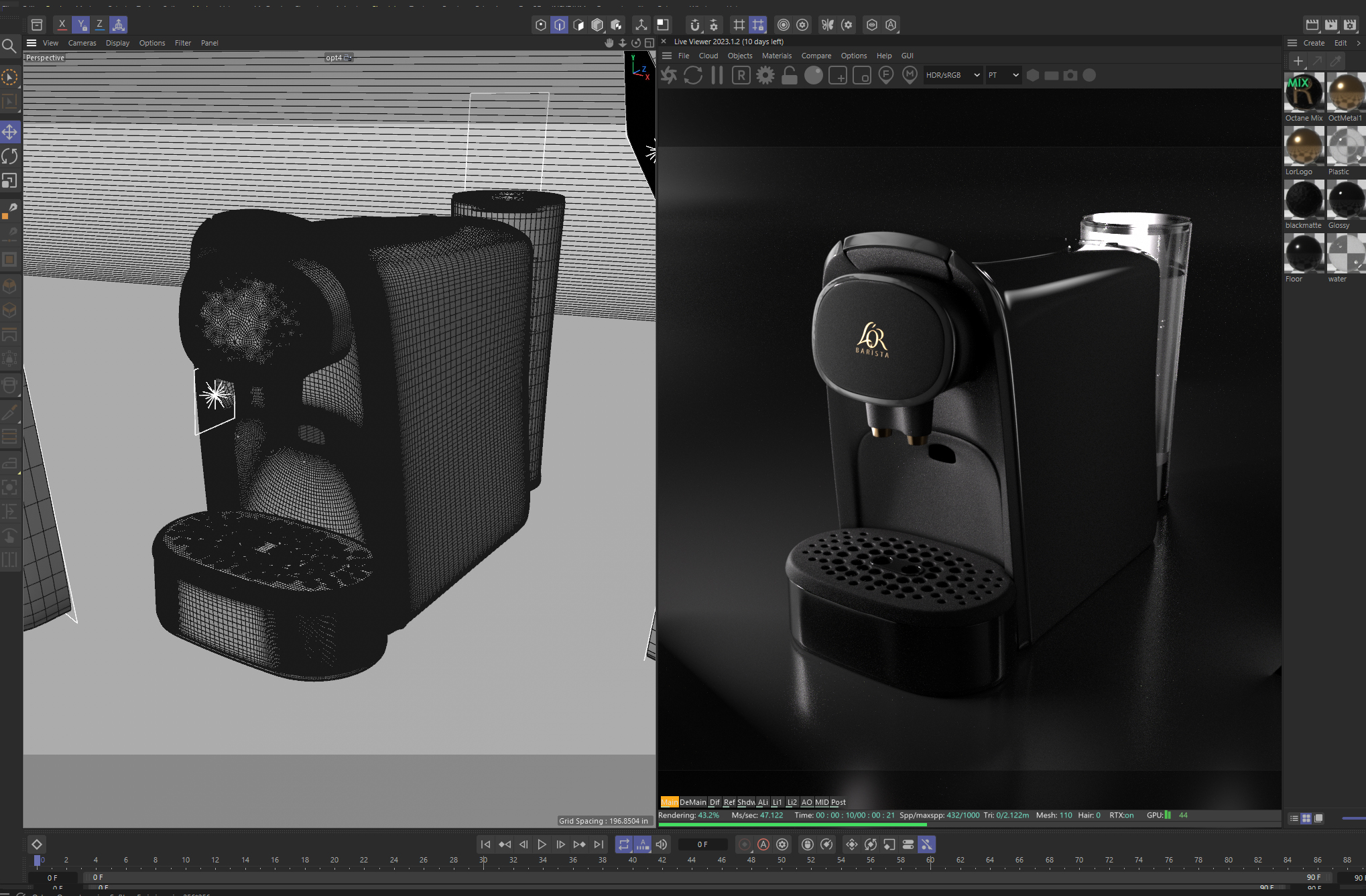
Task: Switch material manager to list view
Action: click(x=1294, y=818)
